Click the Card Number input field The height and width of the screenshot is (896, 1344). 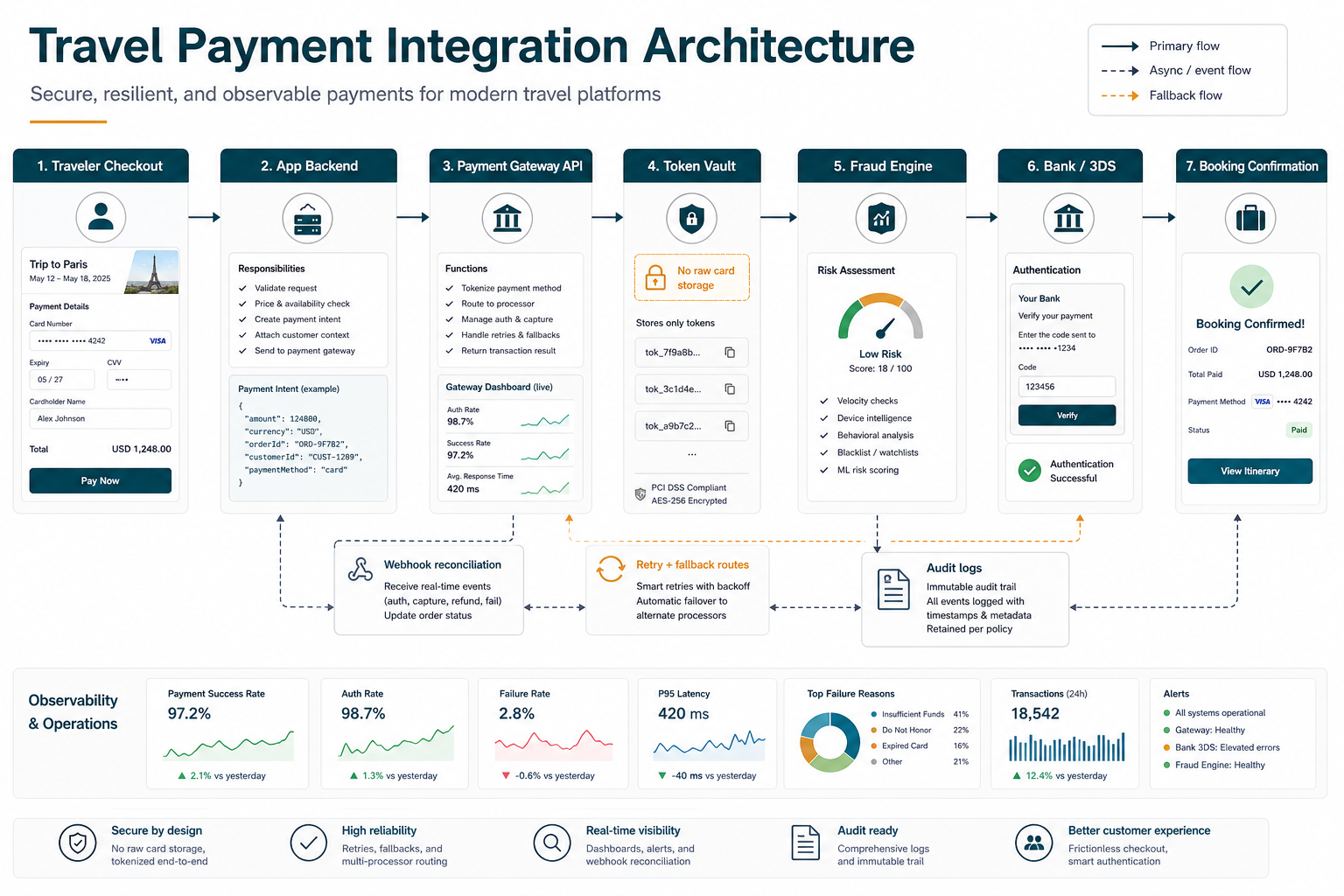point(101,341)
